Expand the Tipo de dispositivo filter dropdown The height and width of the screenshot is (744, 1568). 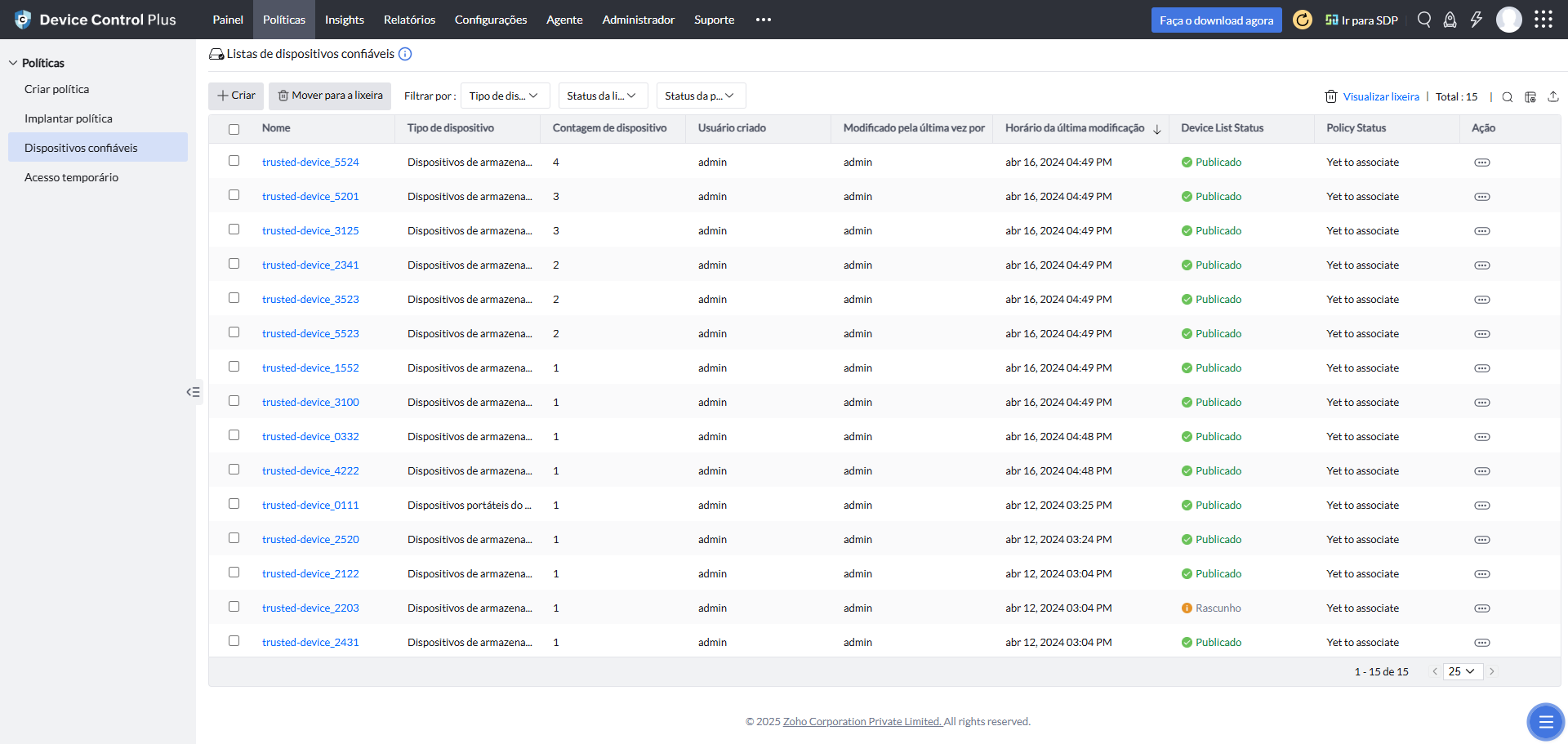click(x=505, y=96)
